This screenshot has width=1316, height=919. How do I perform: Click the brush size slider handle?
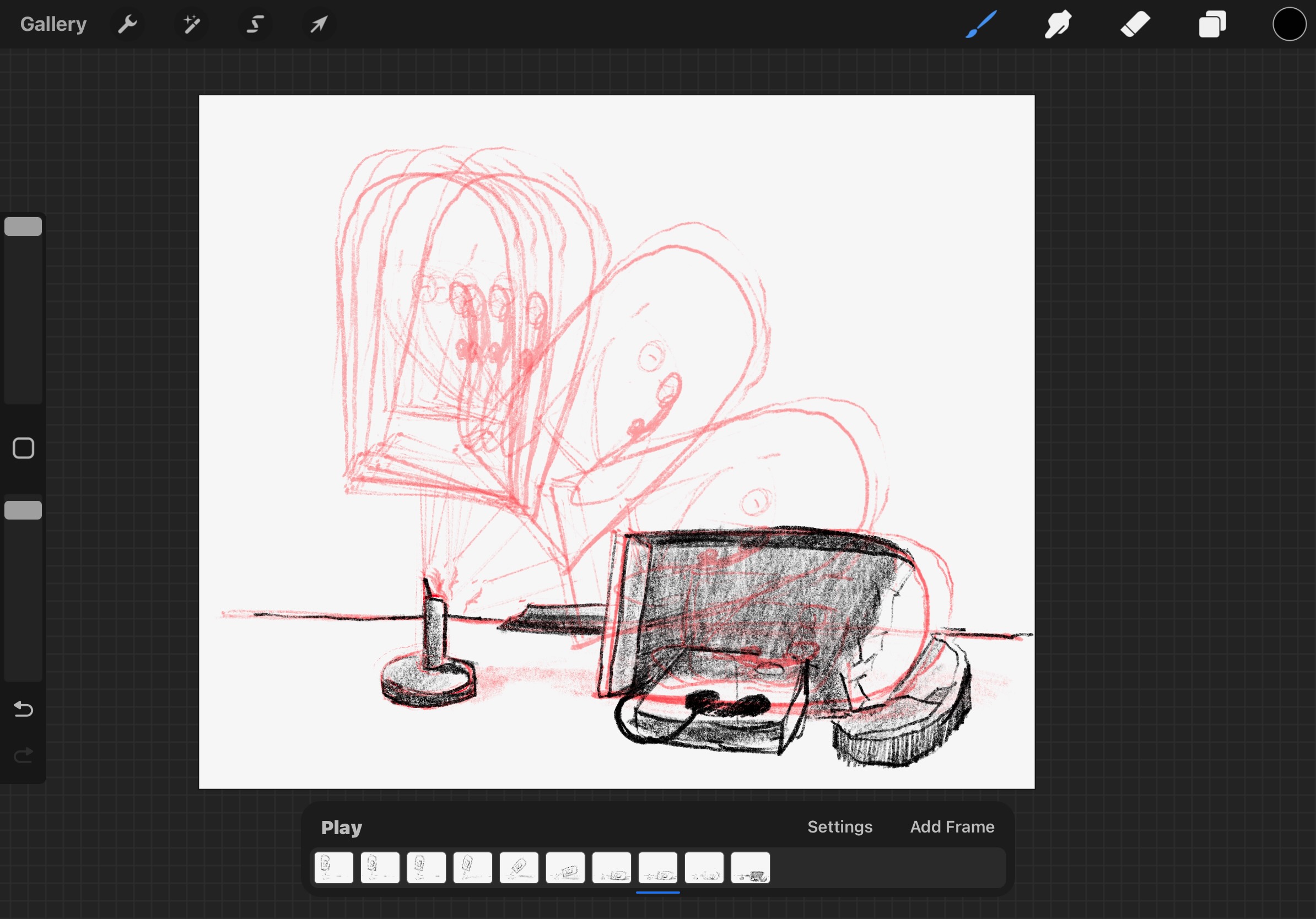[23, 226]
